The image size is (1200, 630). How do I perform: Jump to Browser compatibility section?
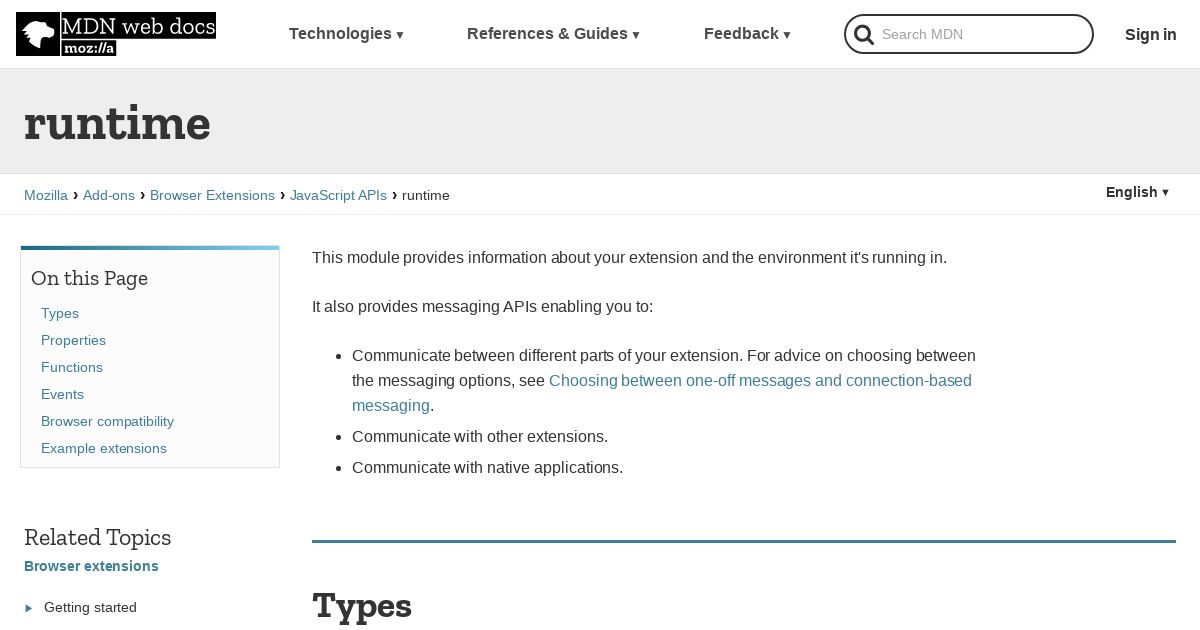107,421
